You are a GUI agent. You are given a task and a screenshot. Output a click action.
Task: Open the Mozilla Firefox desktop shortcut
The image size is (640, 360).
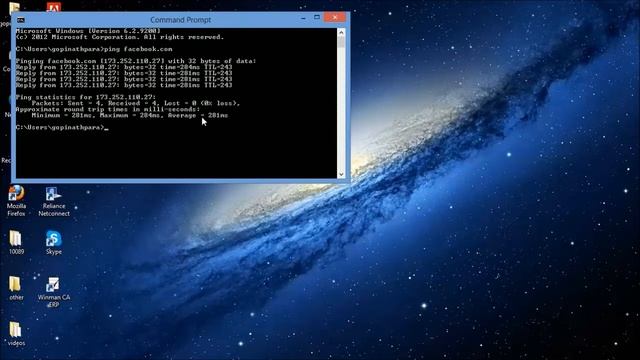(16, 201)
